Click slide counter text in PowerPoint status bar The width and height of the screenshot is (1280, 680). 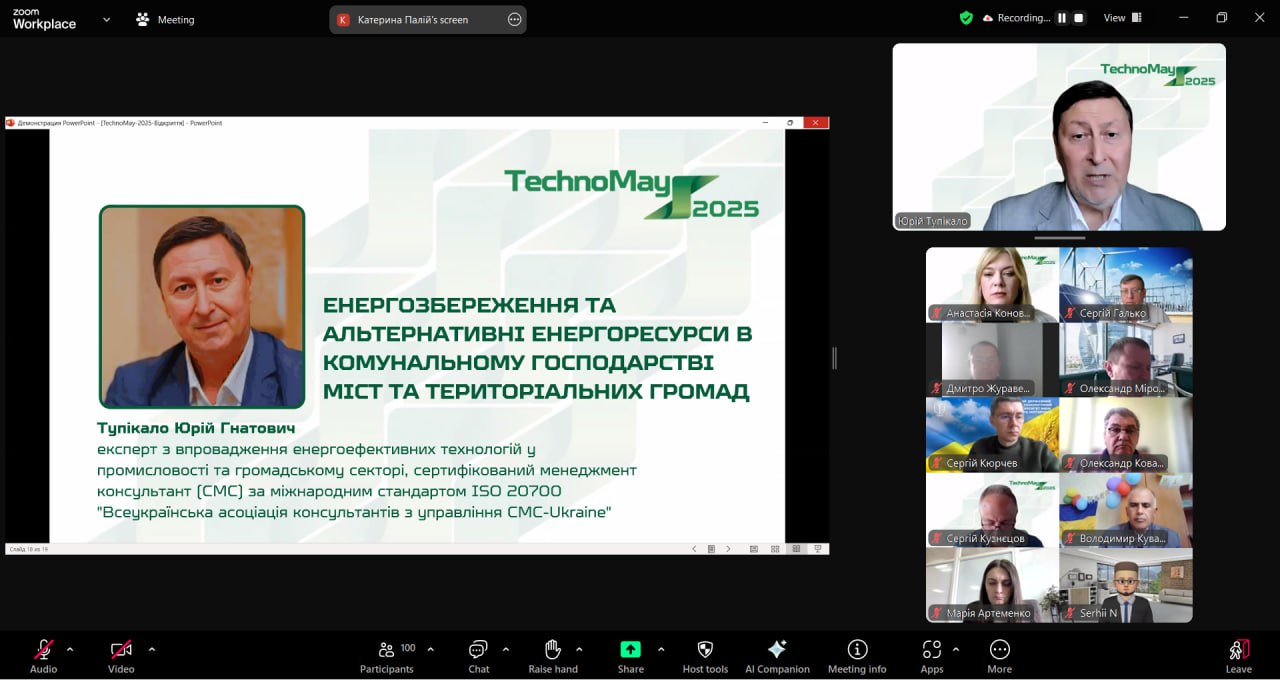point(29,549)
